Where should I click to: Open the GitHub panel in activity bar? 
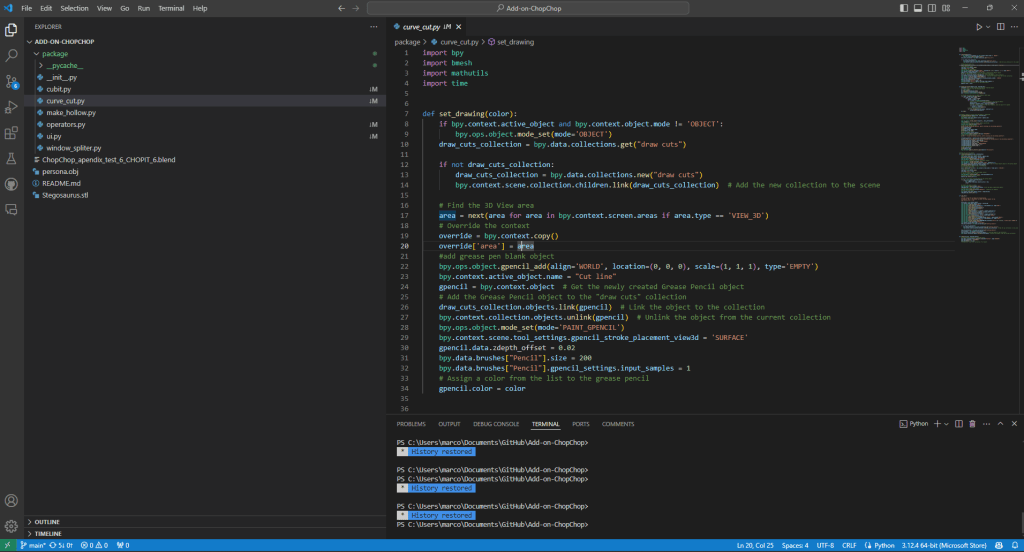(12, 184)
